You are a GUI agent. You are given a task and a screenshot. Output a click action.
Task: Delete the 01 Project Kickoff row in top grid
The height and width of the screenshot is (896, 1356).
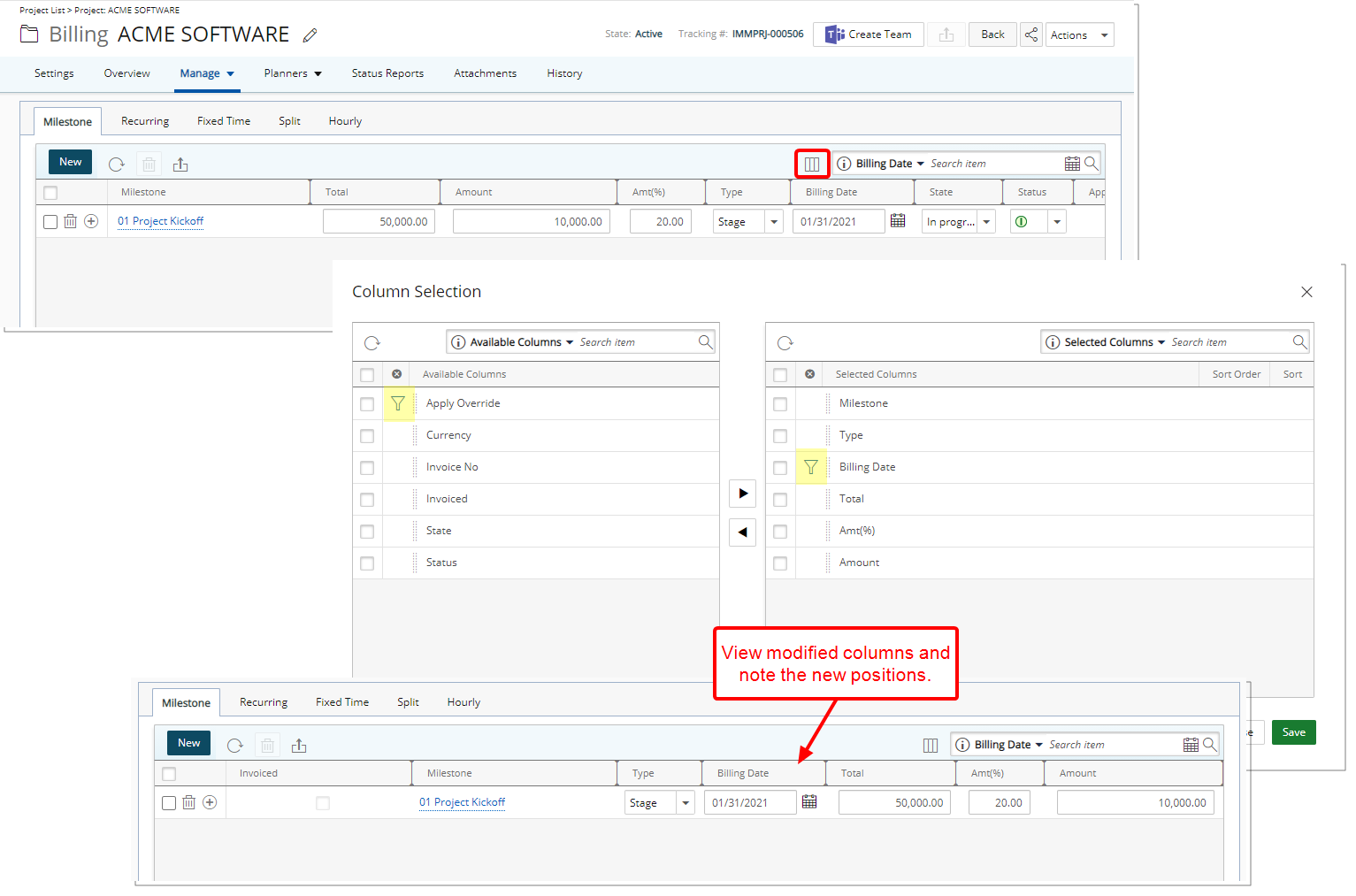tap(71, 221)
